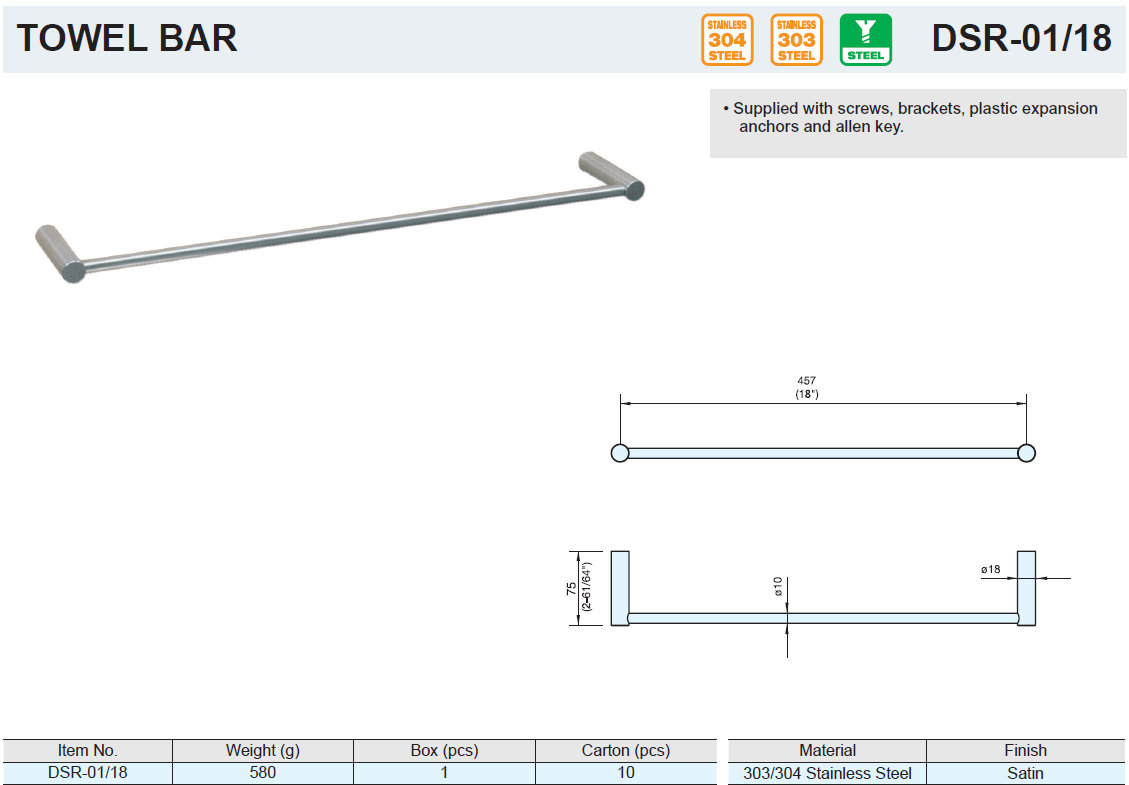Click the ø10 diameter label
1129x785 pixels.
click(778, 586)
